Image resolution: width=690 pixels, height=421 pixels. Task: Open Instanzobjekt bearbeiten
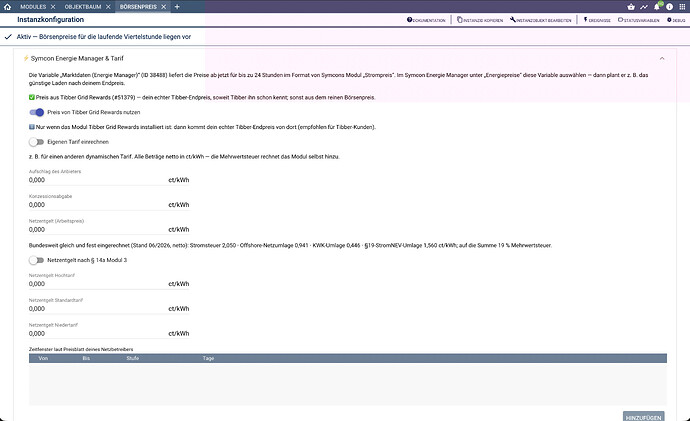(541, 20)
